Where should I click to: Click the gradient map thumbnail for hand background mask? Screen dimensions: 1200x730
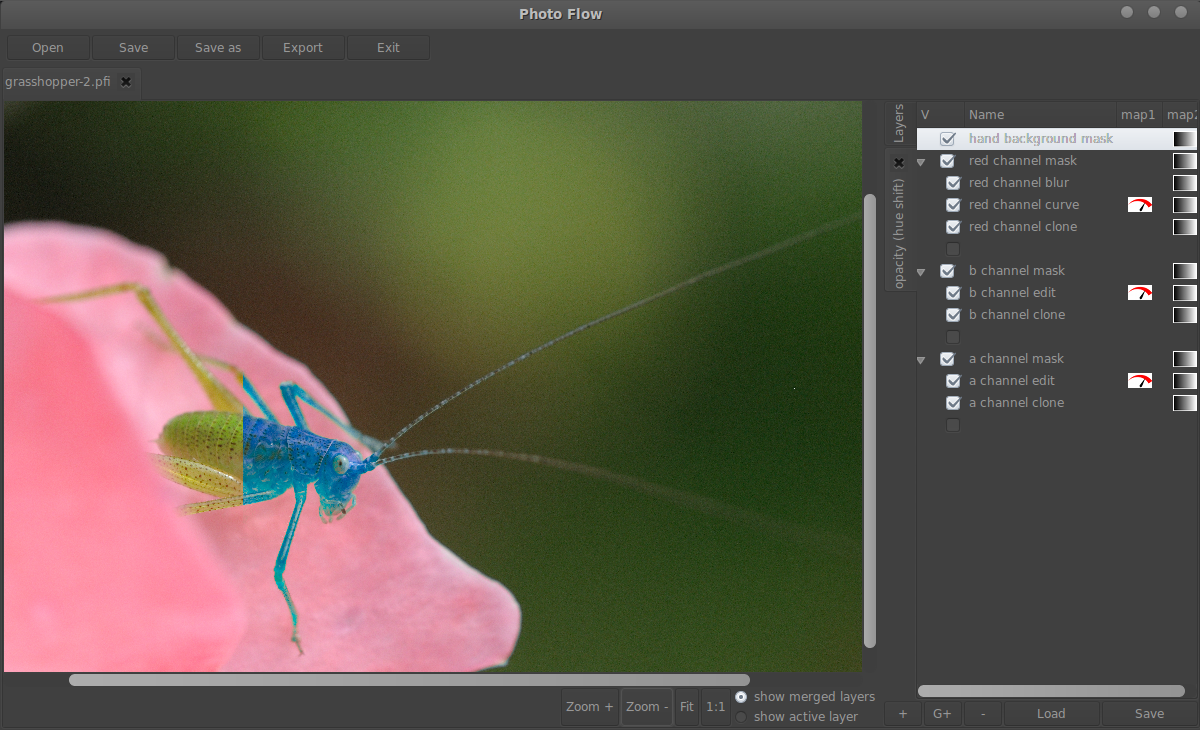click(1184, 138)
